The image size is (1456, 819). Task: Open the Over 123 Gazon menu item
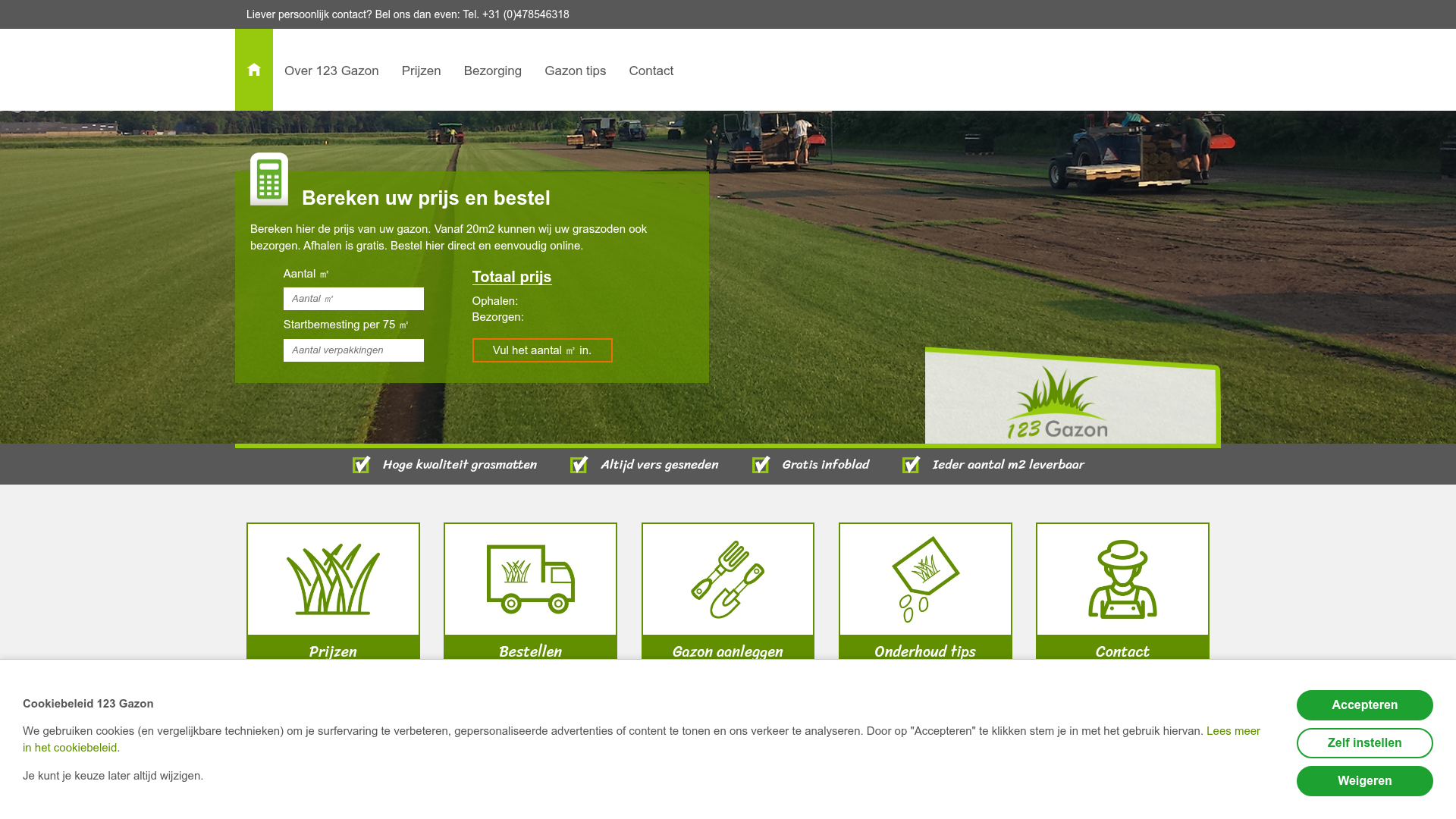[x=331, y=71]
